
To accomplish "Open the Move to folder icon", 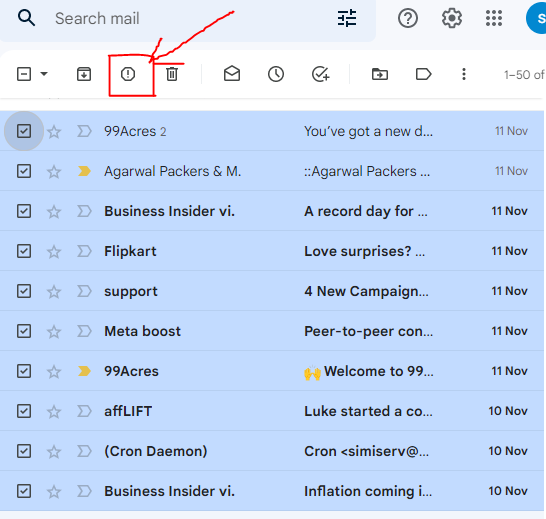I will [380, 74].
